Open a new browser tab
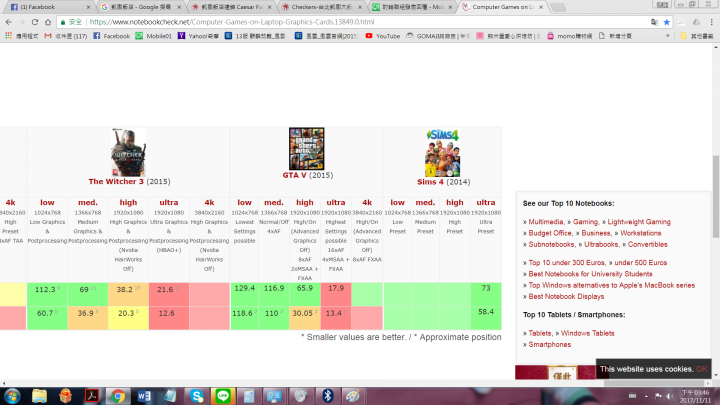 [x=557, y=7]
